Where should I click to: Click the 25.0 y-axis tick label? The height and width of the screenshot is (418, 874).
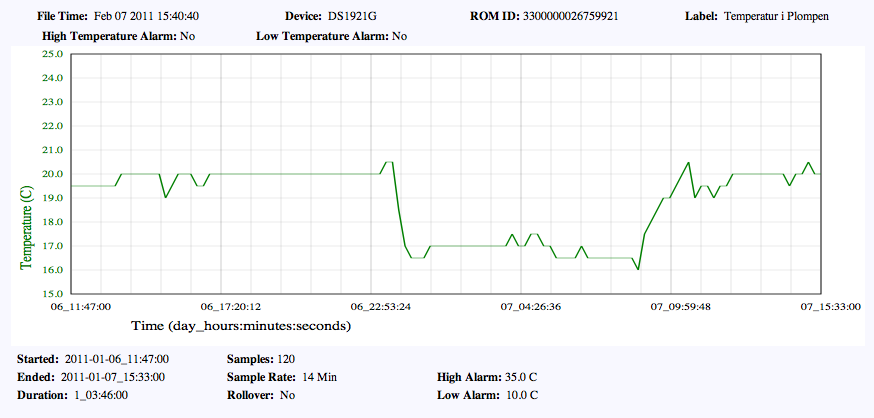pos(52,54)
